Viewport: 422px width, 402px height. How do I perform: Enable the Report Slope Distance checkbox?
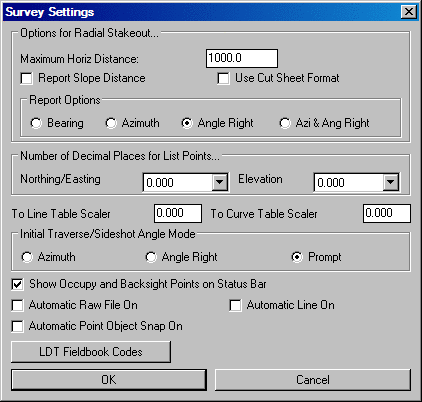point(26,79)
